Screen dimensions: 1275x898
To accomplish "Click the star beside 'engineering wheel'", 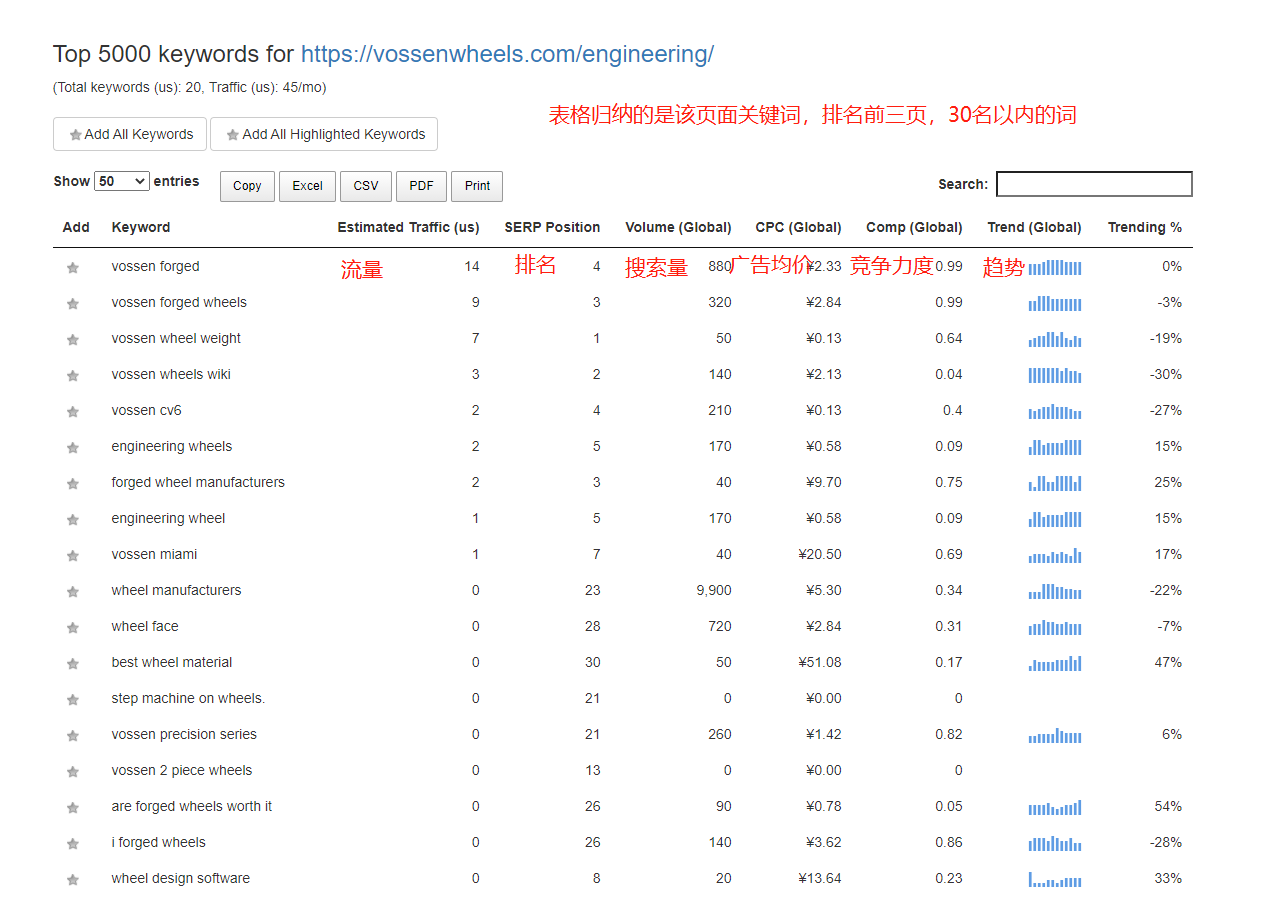I will pos(73,520).
